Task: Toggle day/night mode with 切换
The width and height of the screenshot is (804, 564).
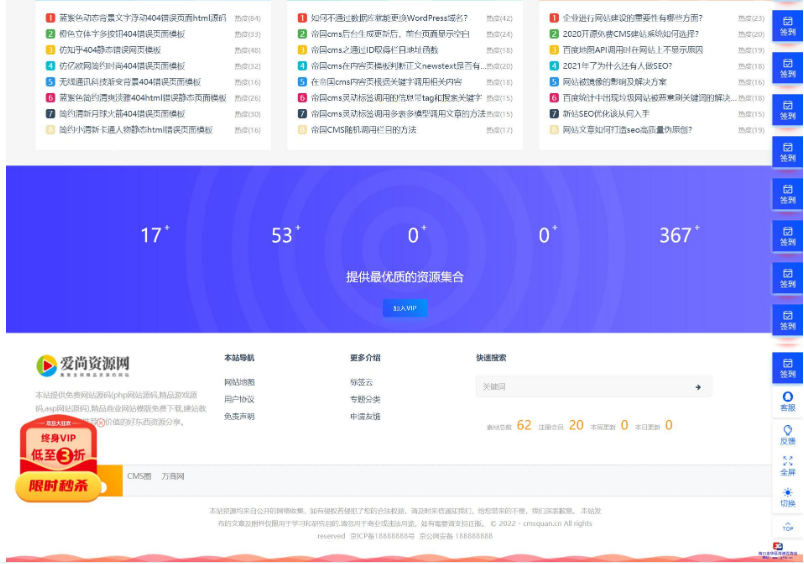Action: [787, 497]
